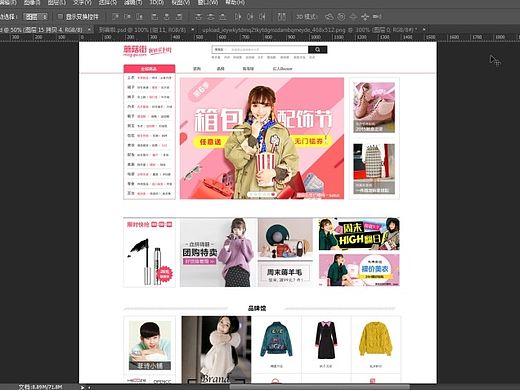Open the 3D(D) menu
Image resolution: width=520 pixels, height=390 pixels.
tap(157, 2)
